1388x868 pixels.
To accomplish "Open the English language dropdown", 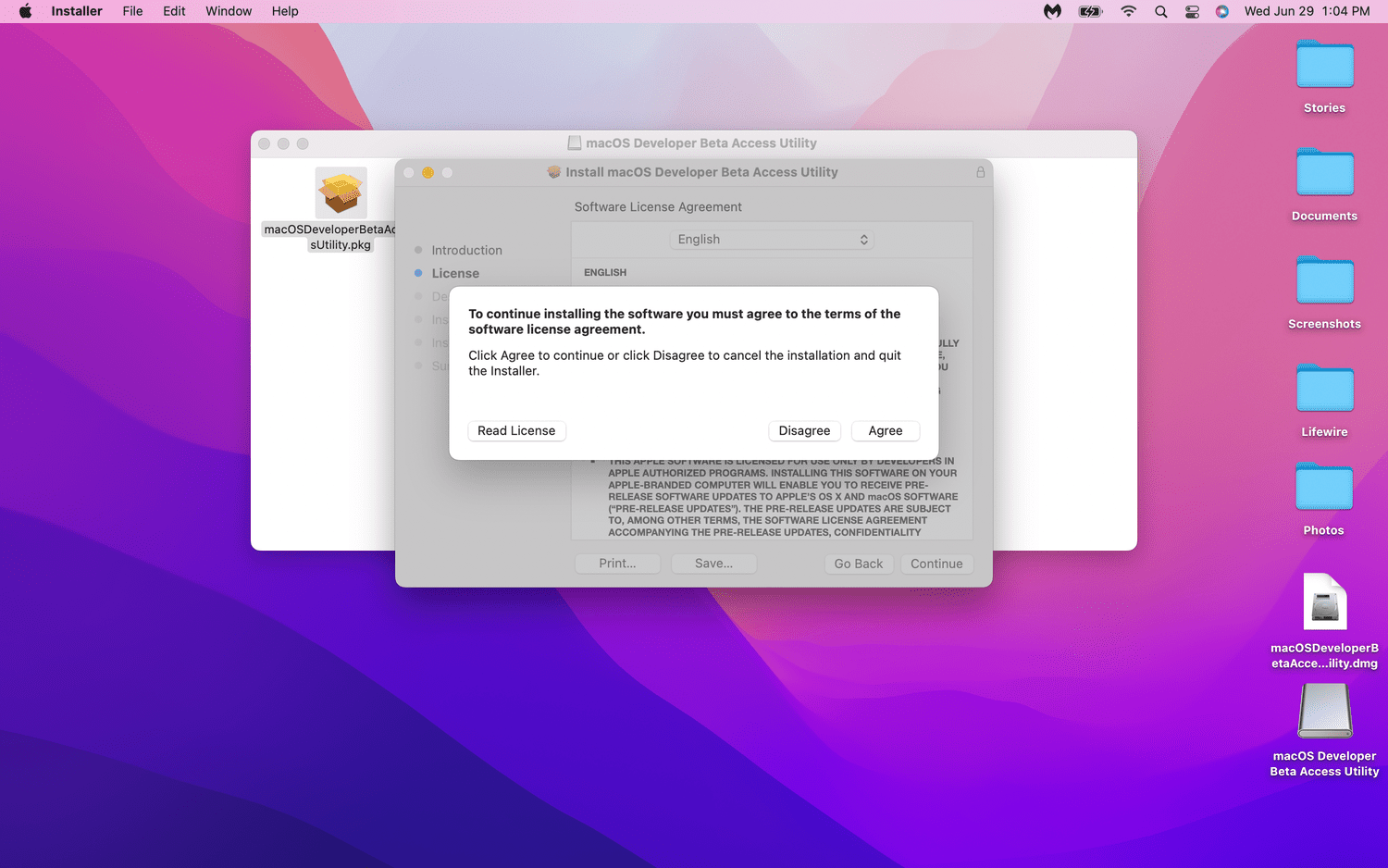I will click(x=772, y=240).
